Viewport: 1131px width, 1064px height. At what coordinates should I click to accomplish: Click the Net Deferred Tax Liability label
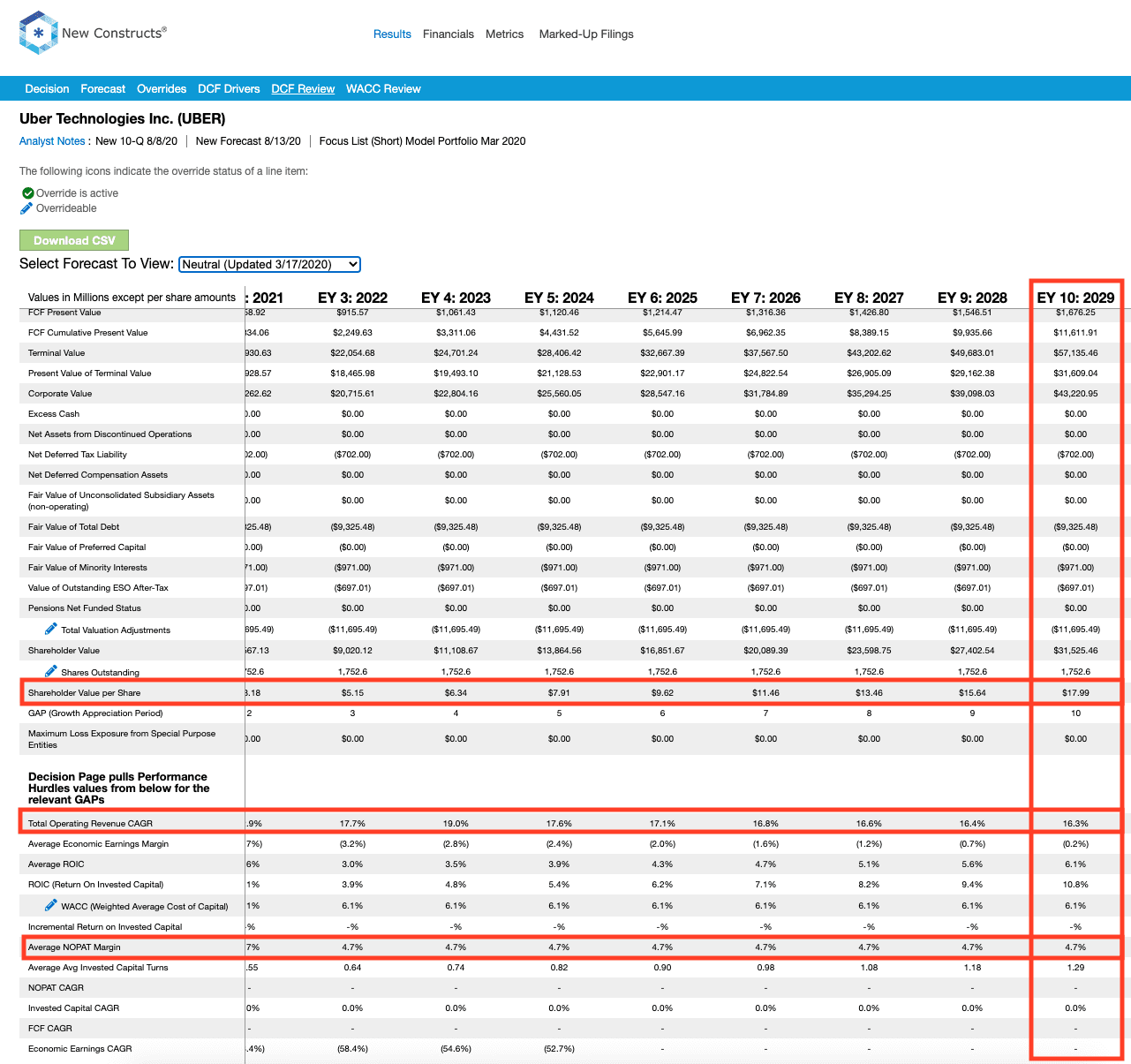click(78, 455)
